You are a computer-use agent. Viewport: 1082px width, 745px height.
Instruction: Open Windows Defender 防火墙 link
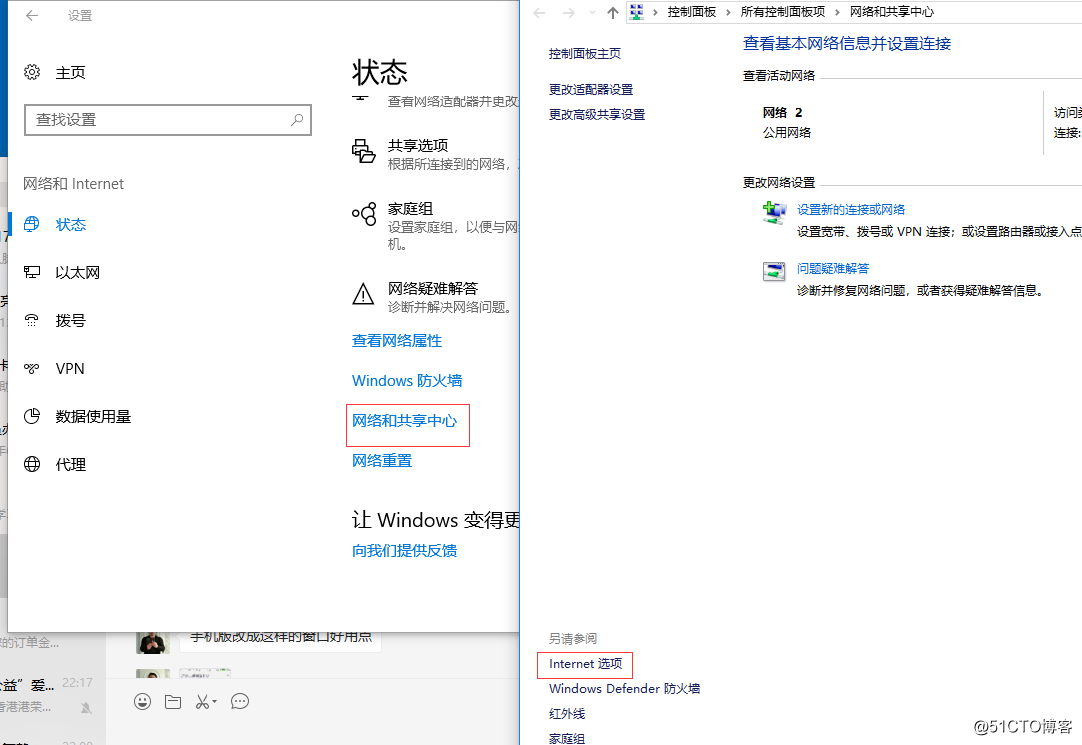tap(624, 688)
